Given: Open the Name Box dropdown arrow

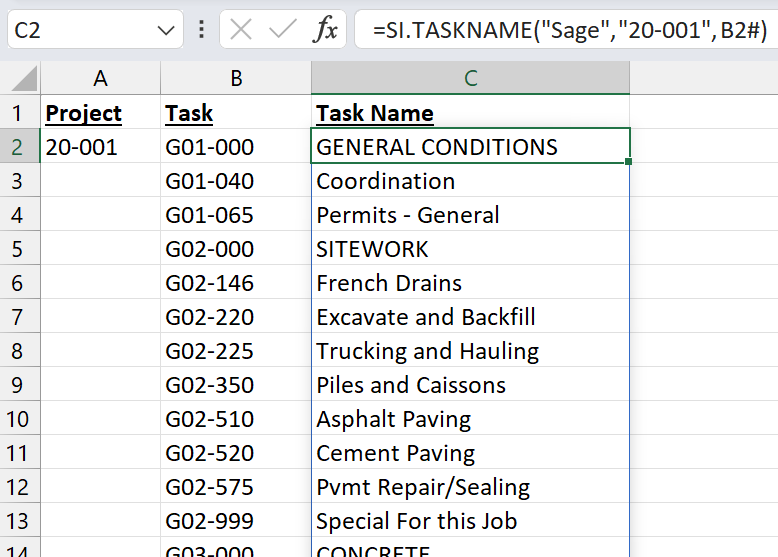Looking at the screenshot, I should click(166, 30).
